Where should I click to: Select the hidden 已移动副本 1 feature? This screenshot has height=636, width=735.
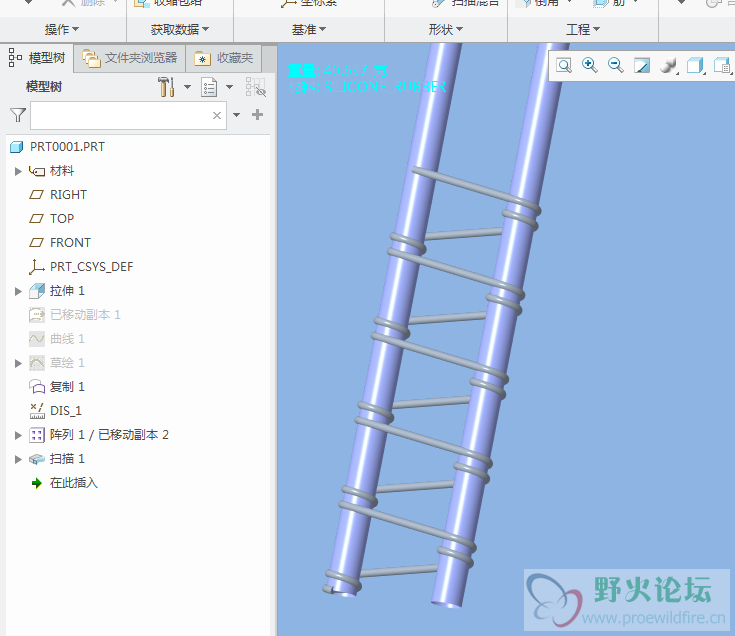click(x=85, y=314)
